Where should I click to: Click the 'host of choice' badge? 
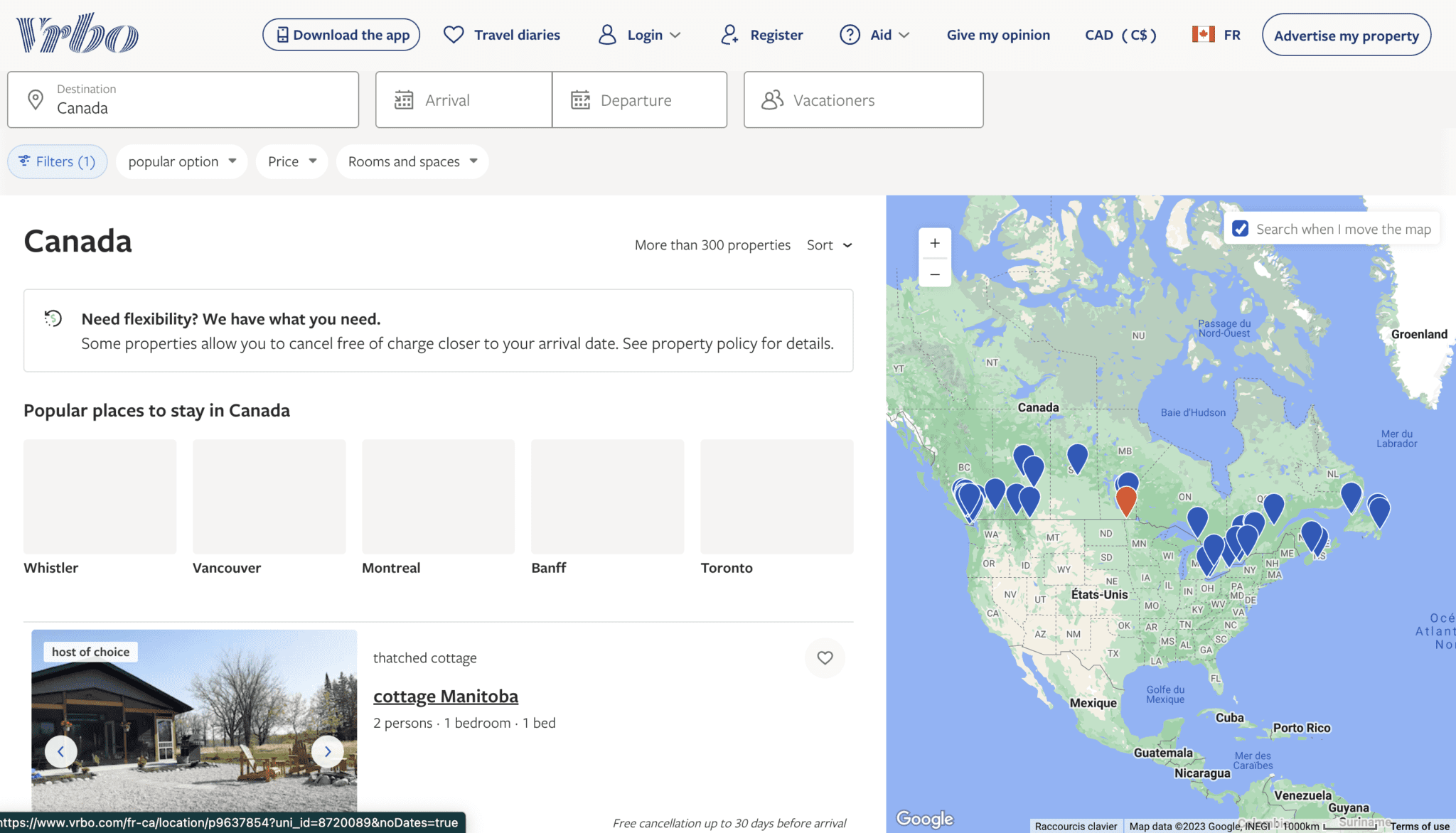(91, 652)
